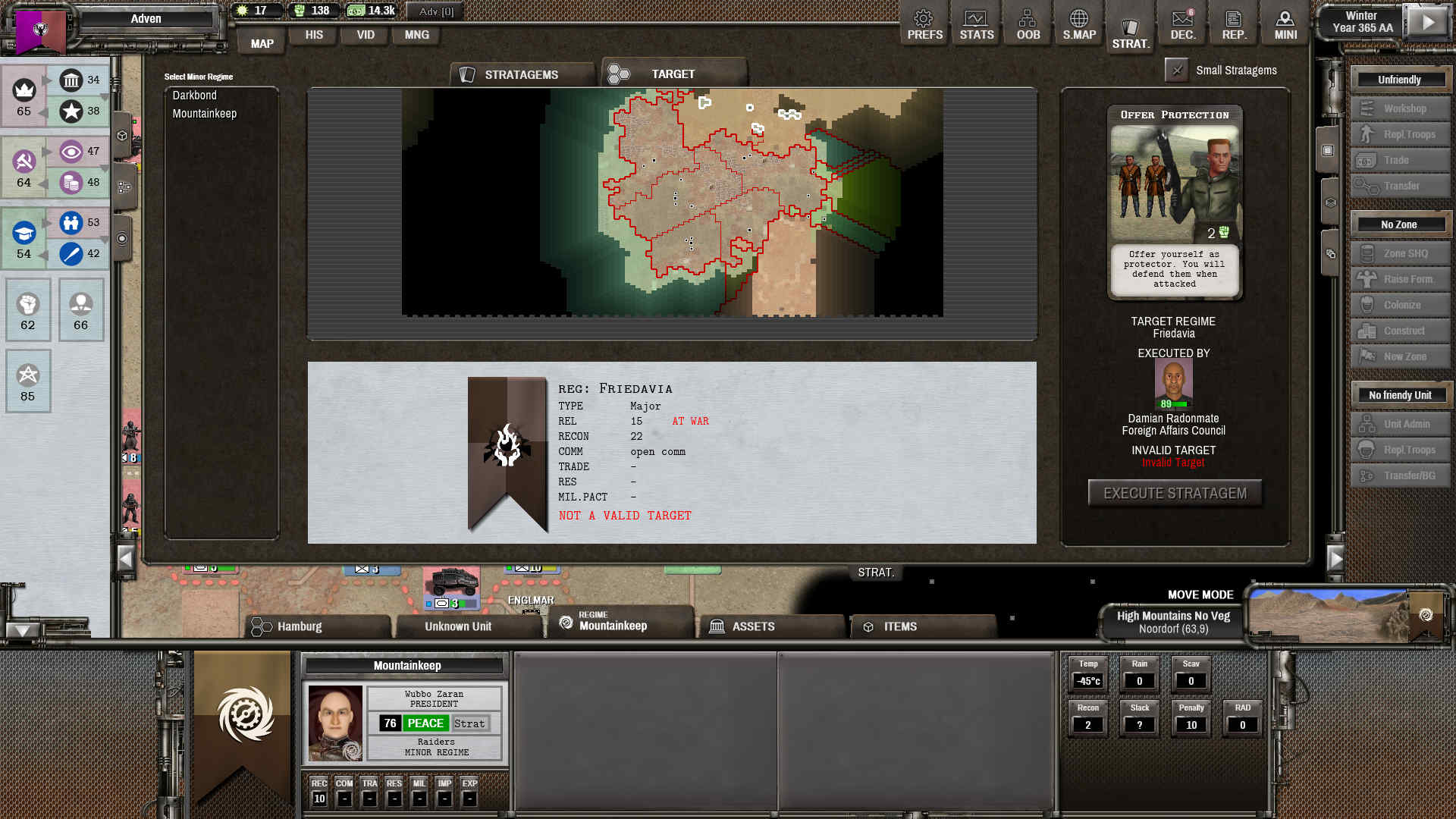
Task: Click the end turn play arrow
Action: 1428,23
